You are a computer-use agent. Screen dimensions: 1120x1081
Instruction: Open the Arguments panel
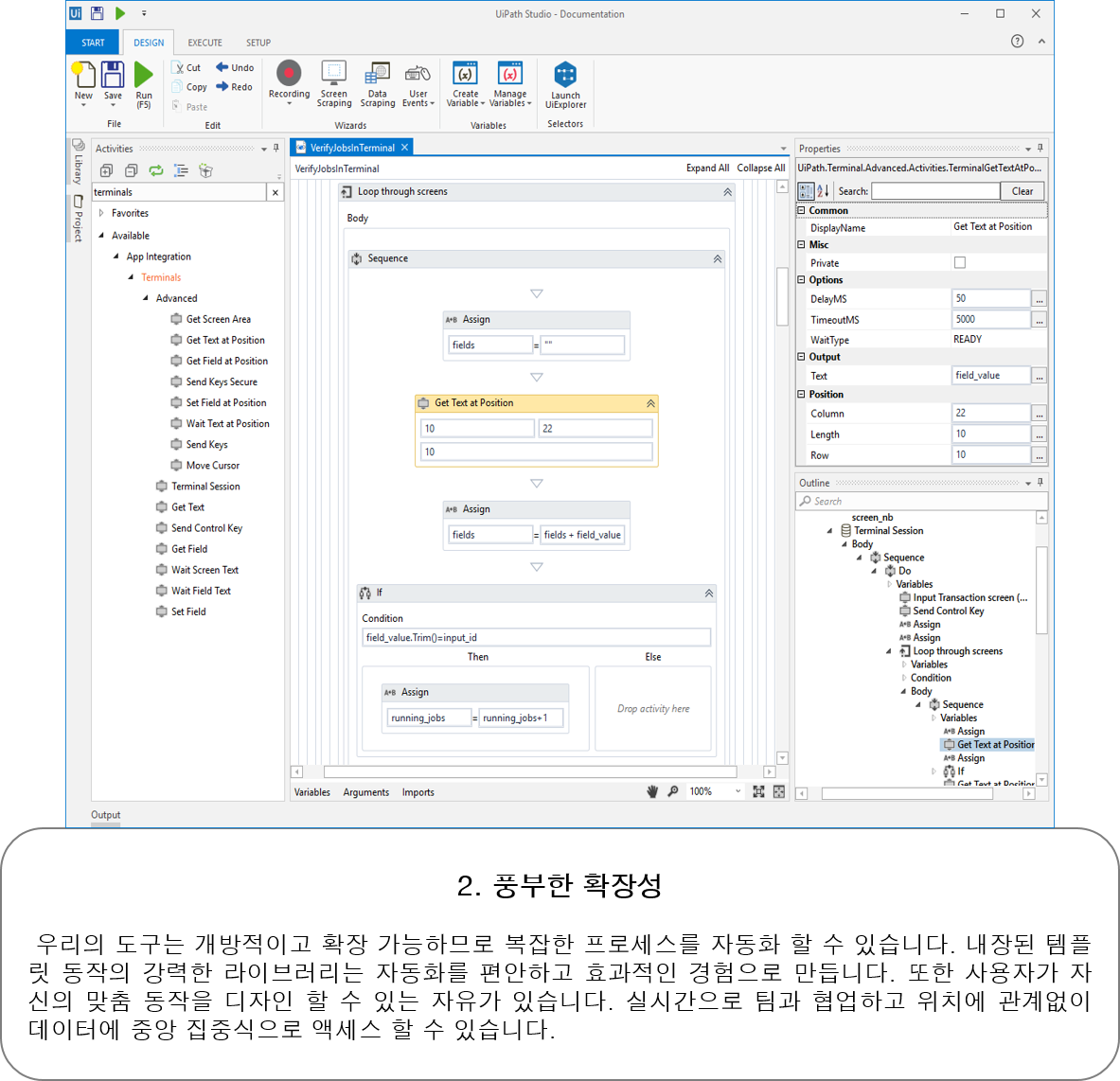pos(365,792)
